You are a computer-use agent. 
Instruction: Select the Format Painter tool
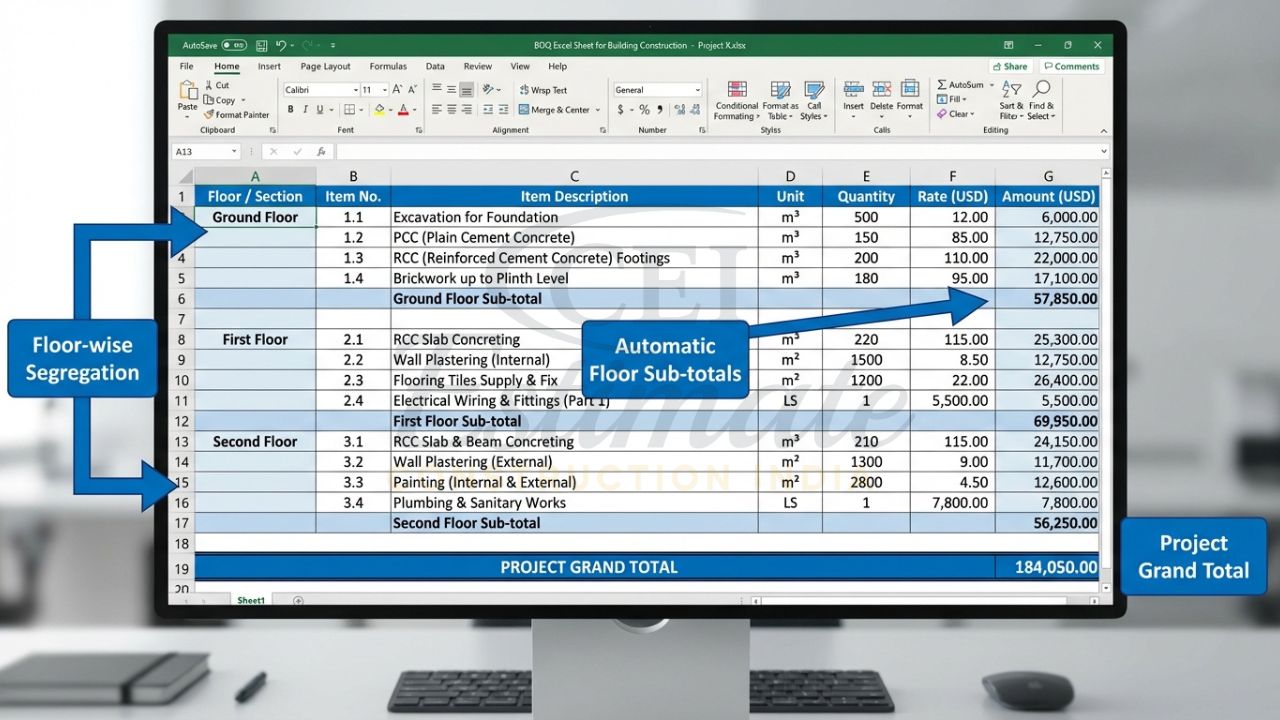237,114
